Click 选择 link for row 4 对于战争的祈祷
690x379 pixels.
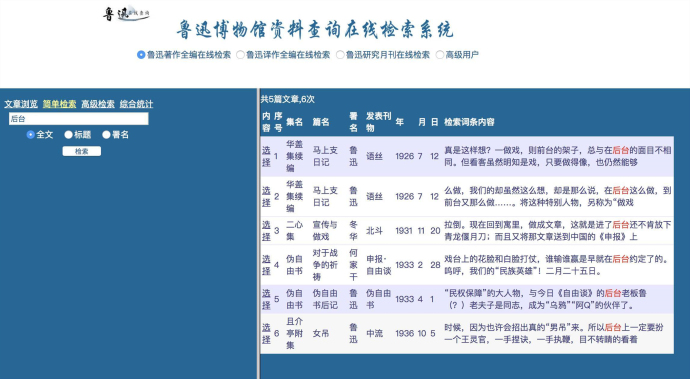click(x=266, y=265)
